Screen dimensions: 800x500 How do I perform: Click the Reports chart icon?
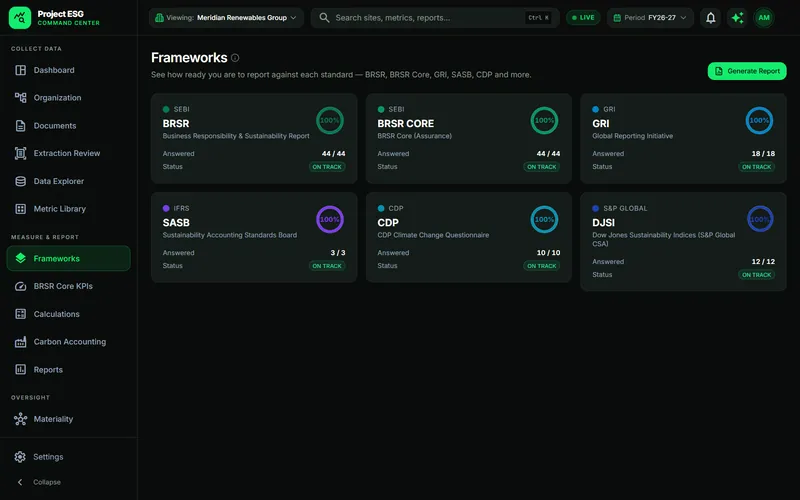pos(20,369)
